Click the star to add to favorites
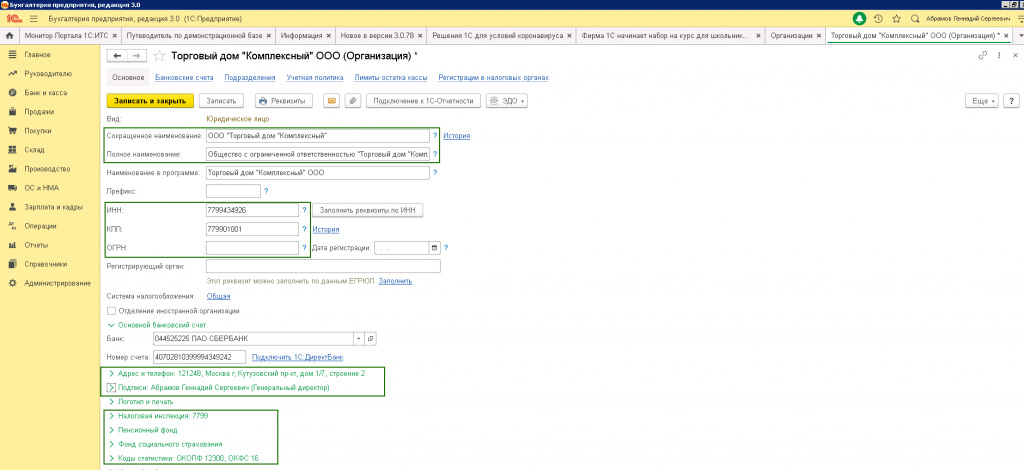Screen dimensions: 1024x470 click(x=160, y=56)
